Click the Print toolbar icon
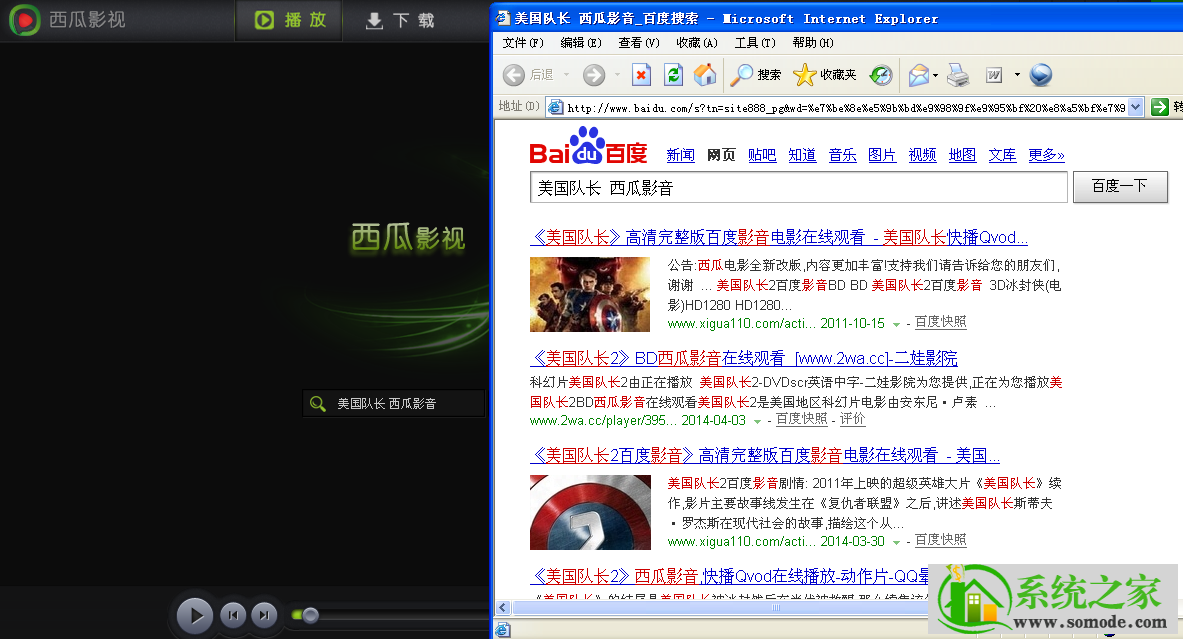This screenshot has height=639, width=1183. coord(958,75)
